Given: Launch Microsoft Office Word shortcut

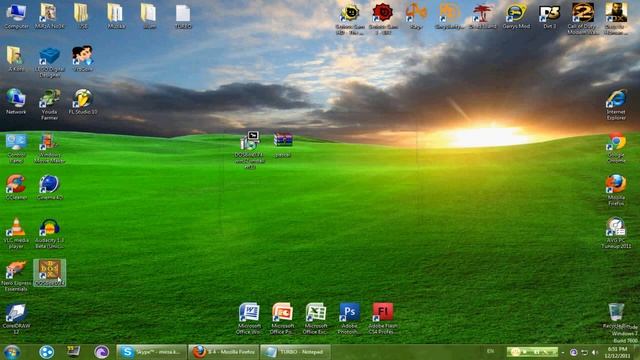Looking at the screenshot, I should [x=249, y=319].
